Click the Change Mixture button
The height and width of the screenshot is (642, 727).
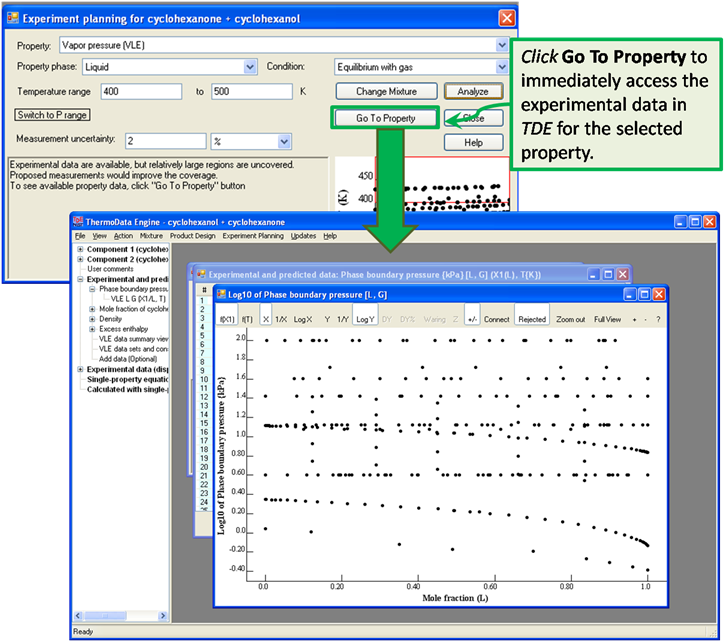(x=386, y=91)
